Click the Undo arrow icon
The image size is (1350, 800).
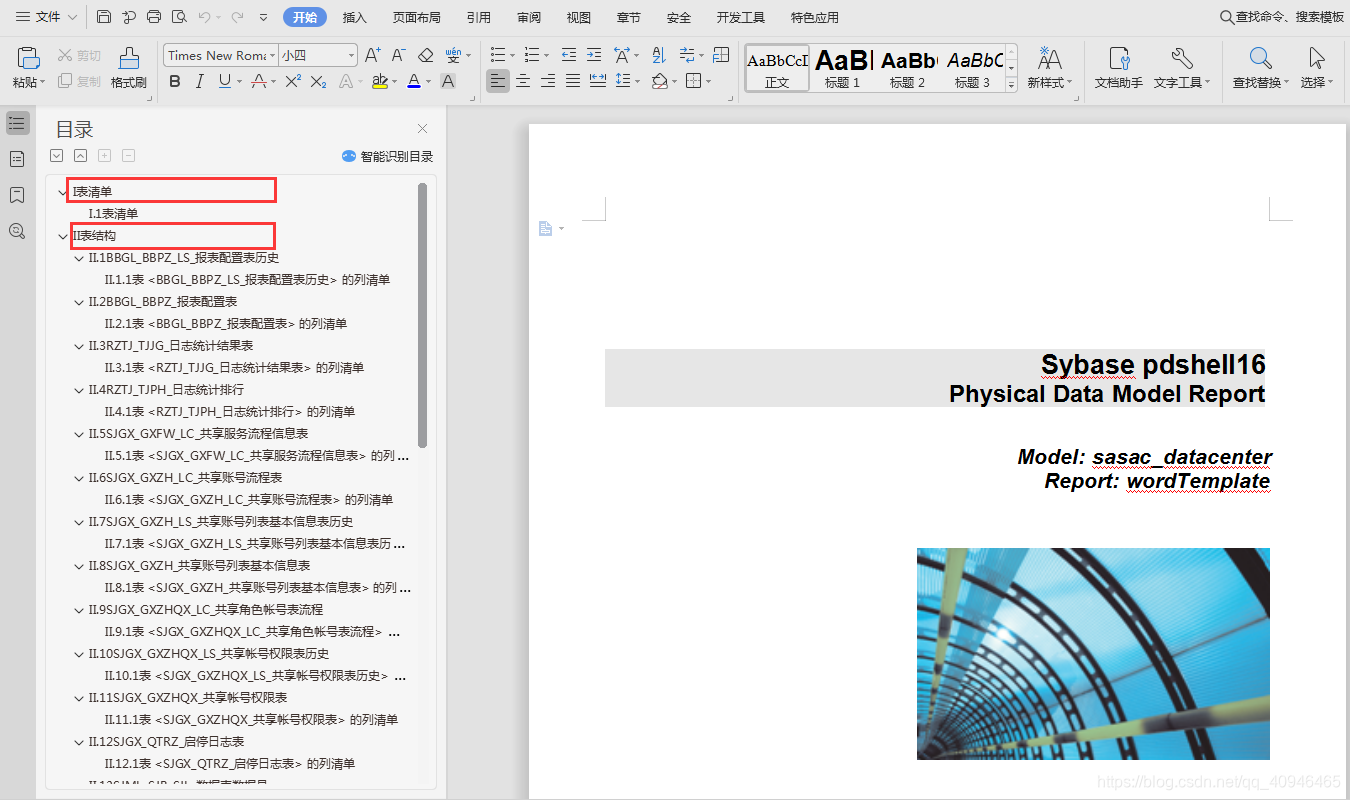(204, 17)
